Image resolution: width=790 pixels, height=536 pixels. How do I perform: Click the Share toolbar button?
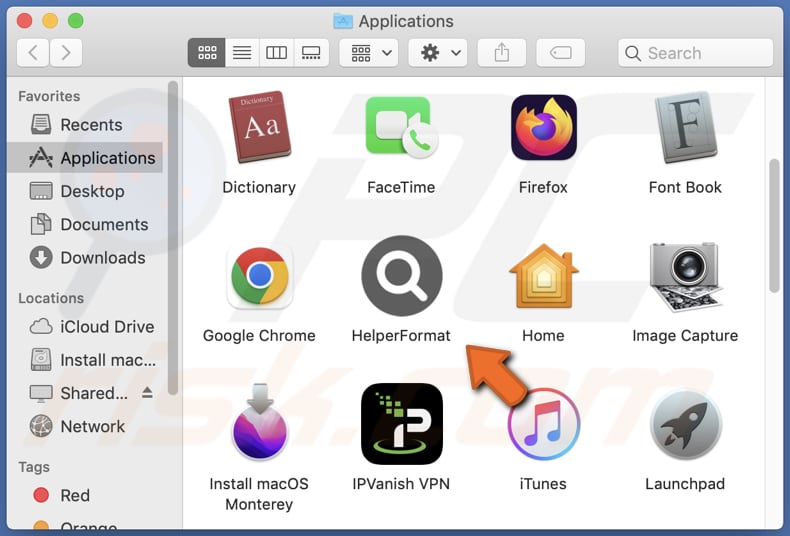[x=502, y=52]
